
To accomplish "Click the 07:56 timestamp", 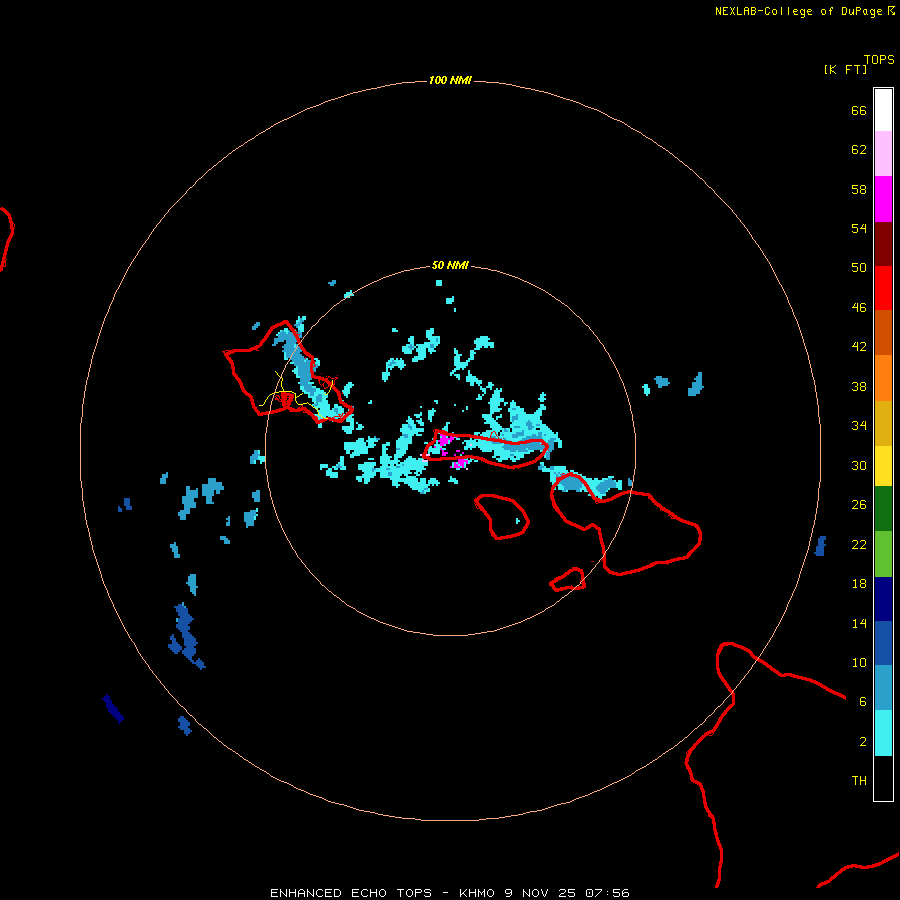I will pyautogui.click(x=607, y=893).
